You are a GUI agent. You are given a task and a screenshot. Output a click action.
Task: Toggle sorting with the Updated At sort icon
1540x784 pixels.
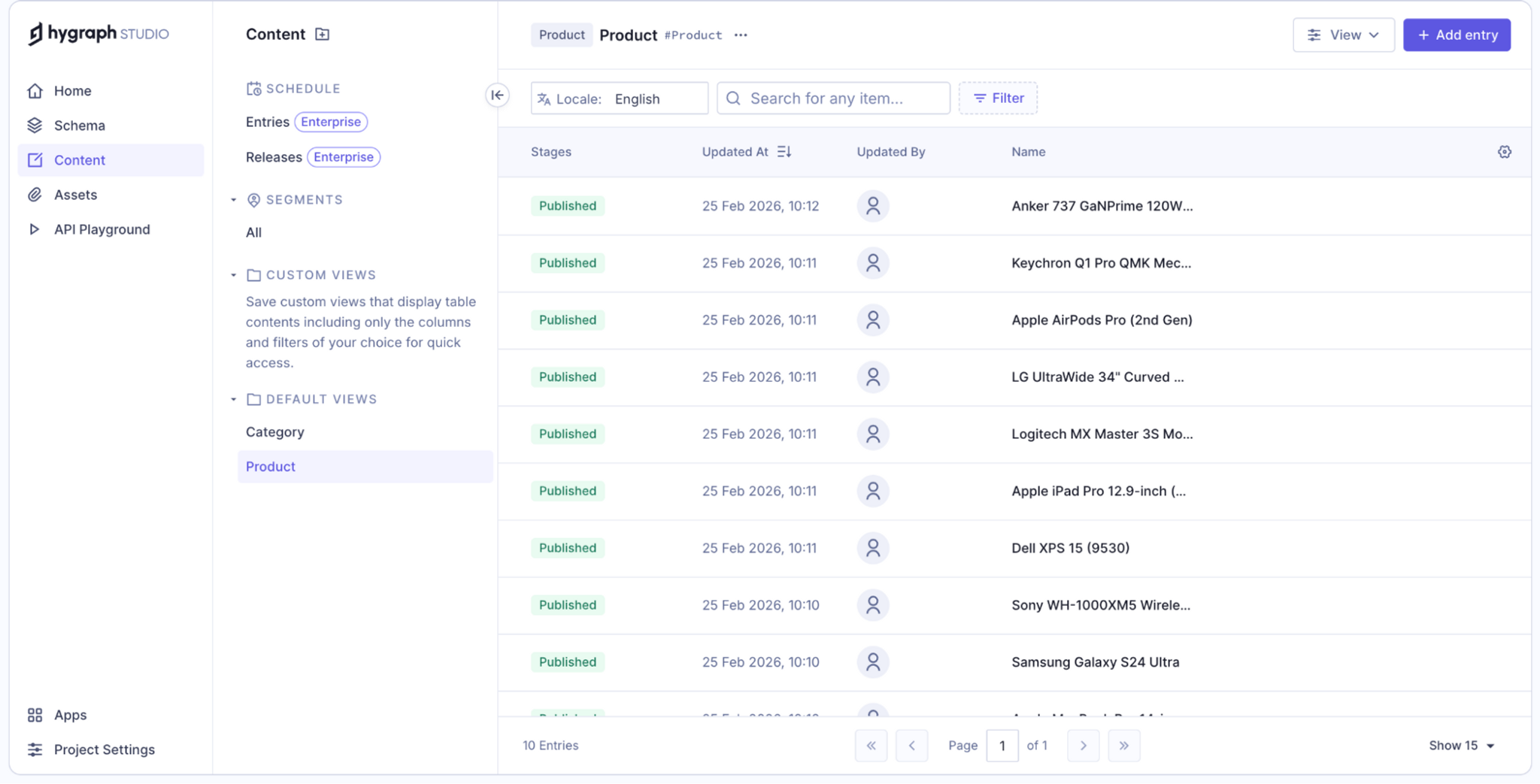(784, 151)
